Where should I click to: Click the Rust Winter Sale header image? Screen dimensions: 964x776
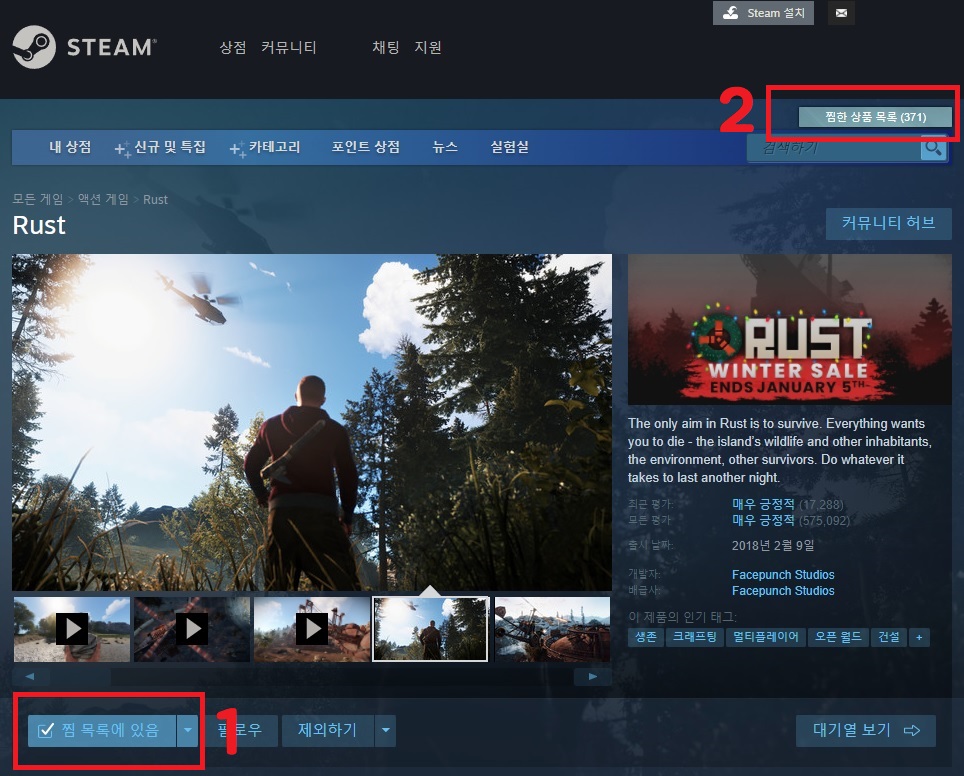click(x=789, y=330)
